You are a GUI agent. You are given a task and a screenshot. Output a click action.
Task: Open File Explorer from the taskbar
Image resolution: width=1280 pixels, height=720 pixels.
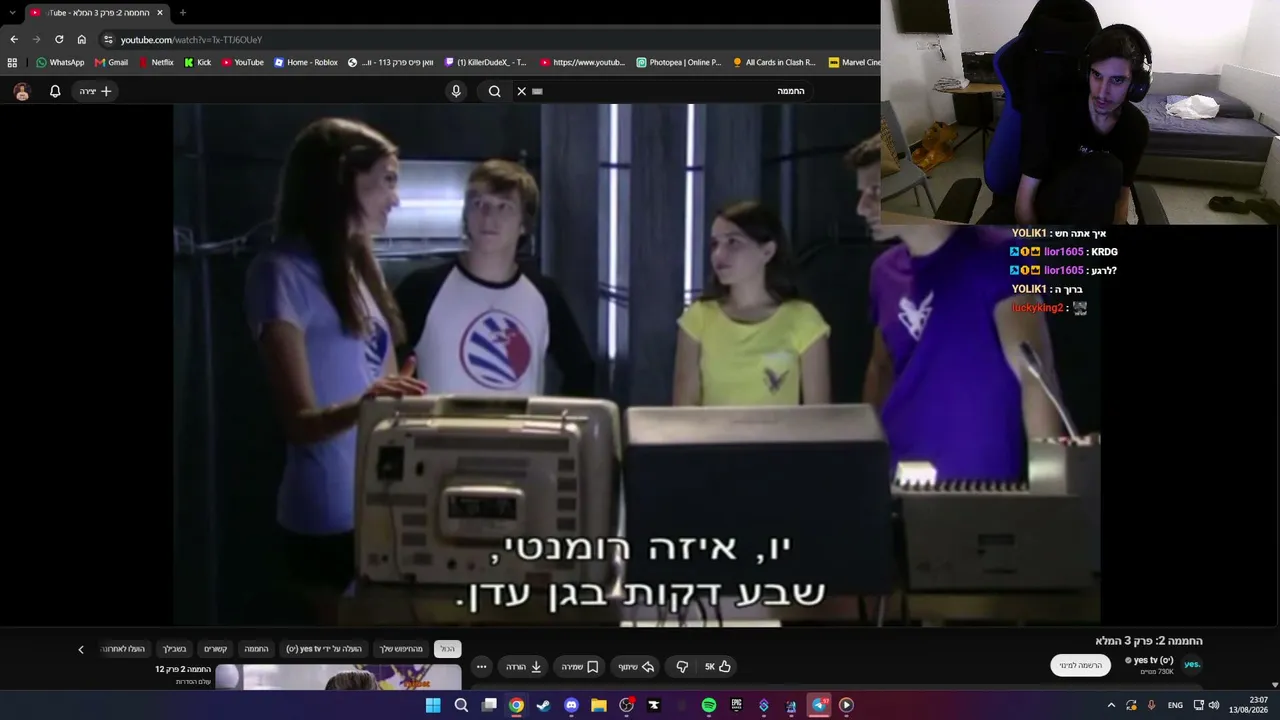[x=598, y=705]
